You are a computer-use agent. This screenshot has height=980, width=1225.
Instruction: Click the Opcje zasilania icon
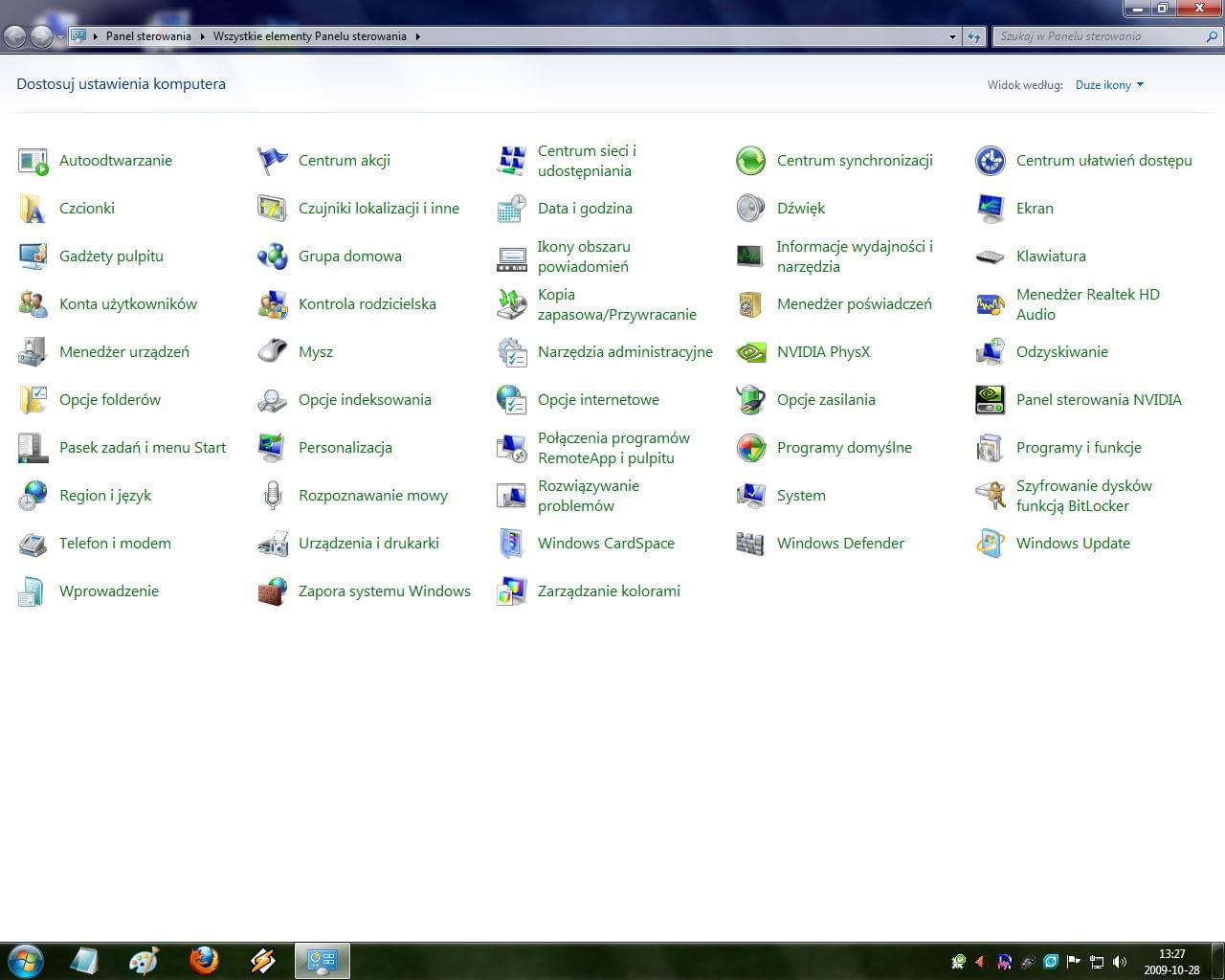(751, 400)
